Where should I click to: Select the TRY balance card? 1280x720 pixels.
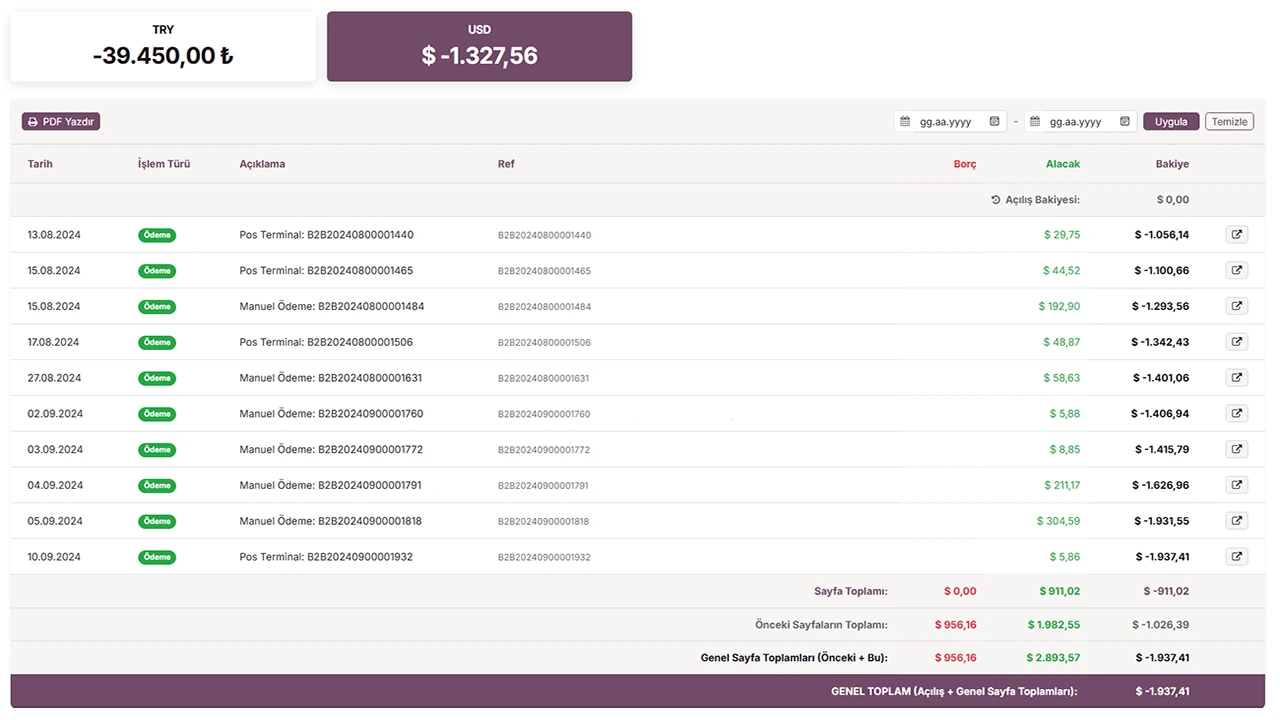(163, 47)
